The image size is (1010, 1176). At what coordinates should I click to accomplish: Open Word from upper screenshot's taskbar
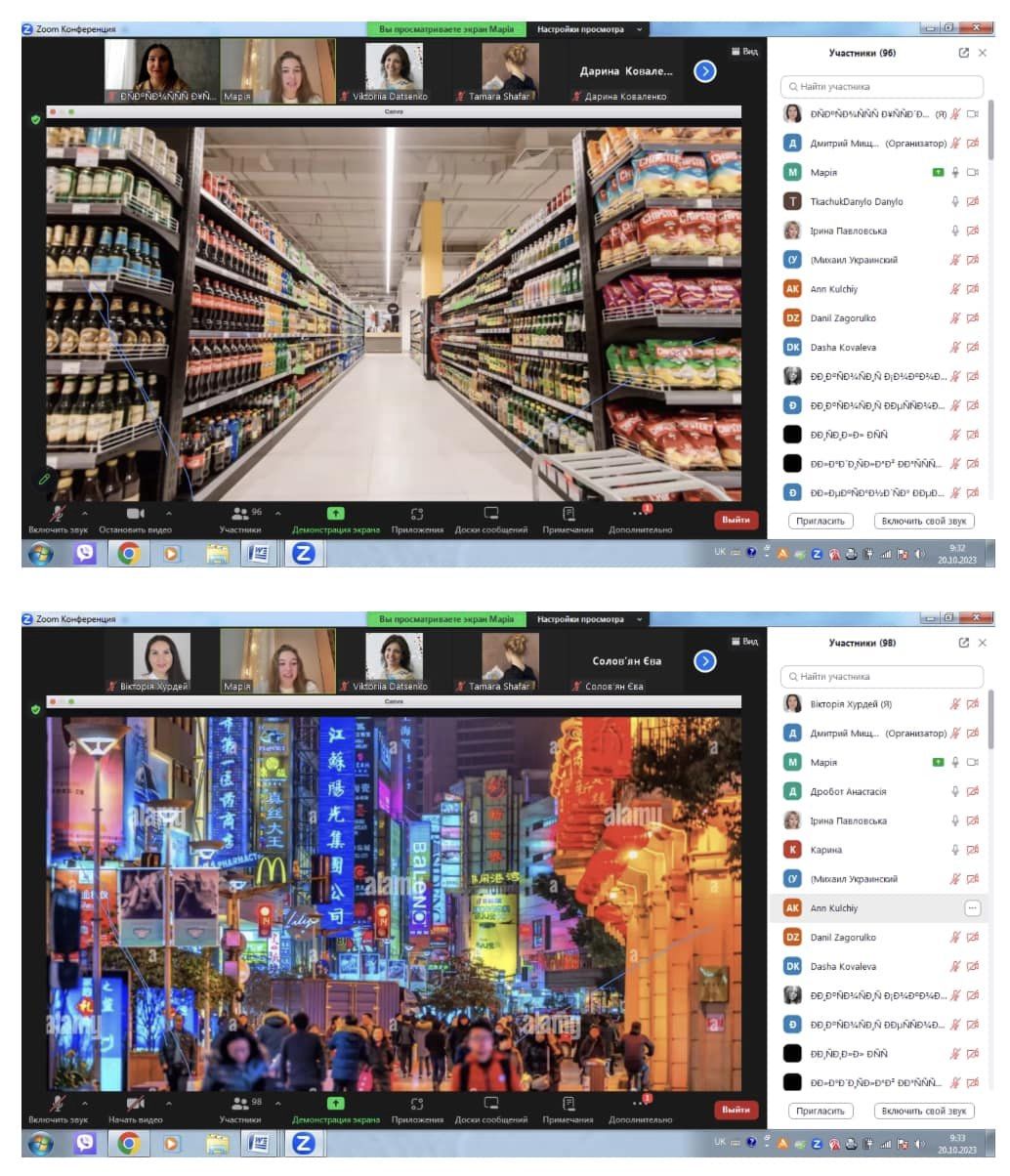259,554
